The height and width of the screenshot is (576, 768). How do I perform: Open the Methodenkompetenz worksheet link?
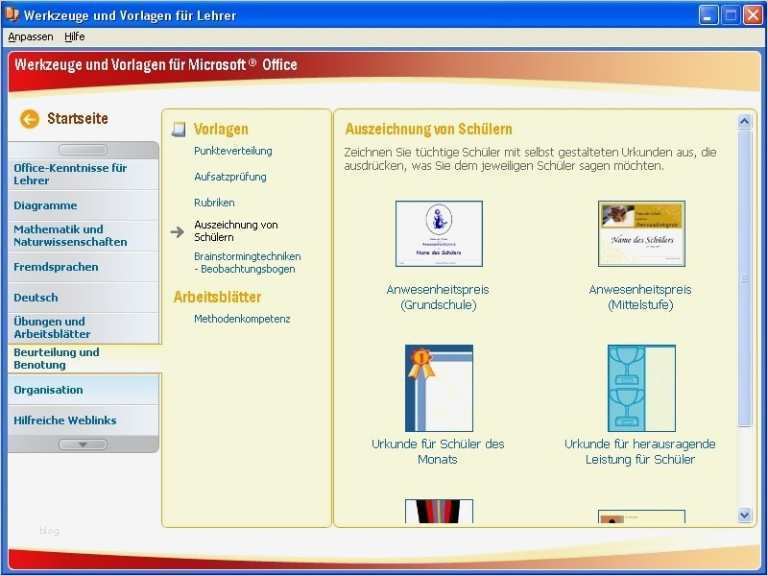coord(242,319)
